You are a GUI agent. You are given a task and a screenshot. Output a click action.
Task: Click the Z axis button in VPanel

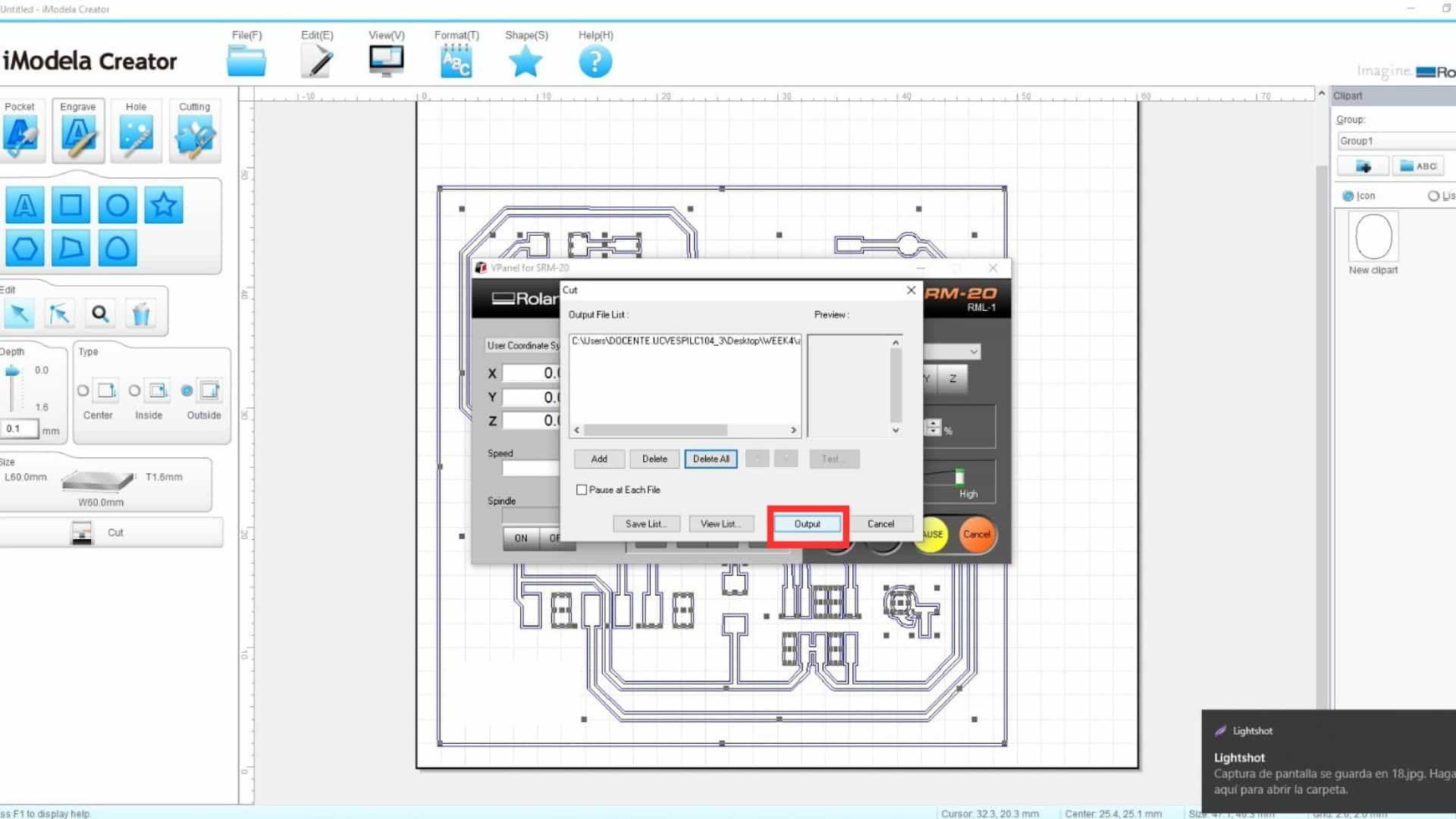point(953,378)
